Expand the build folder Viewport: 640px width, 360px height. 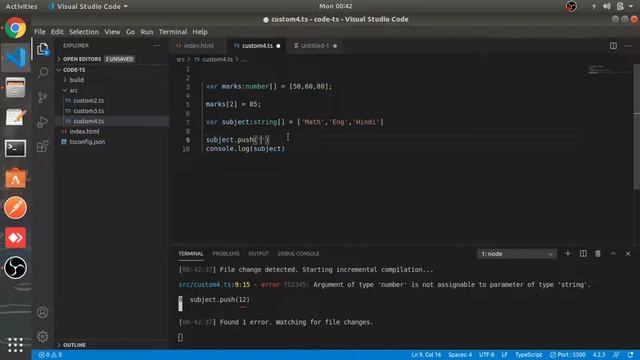(76, 80)
